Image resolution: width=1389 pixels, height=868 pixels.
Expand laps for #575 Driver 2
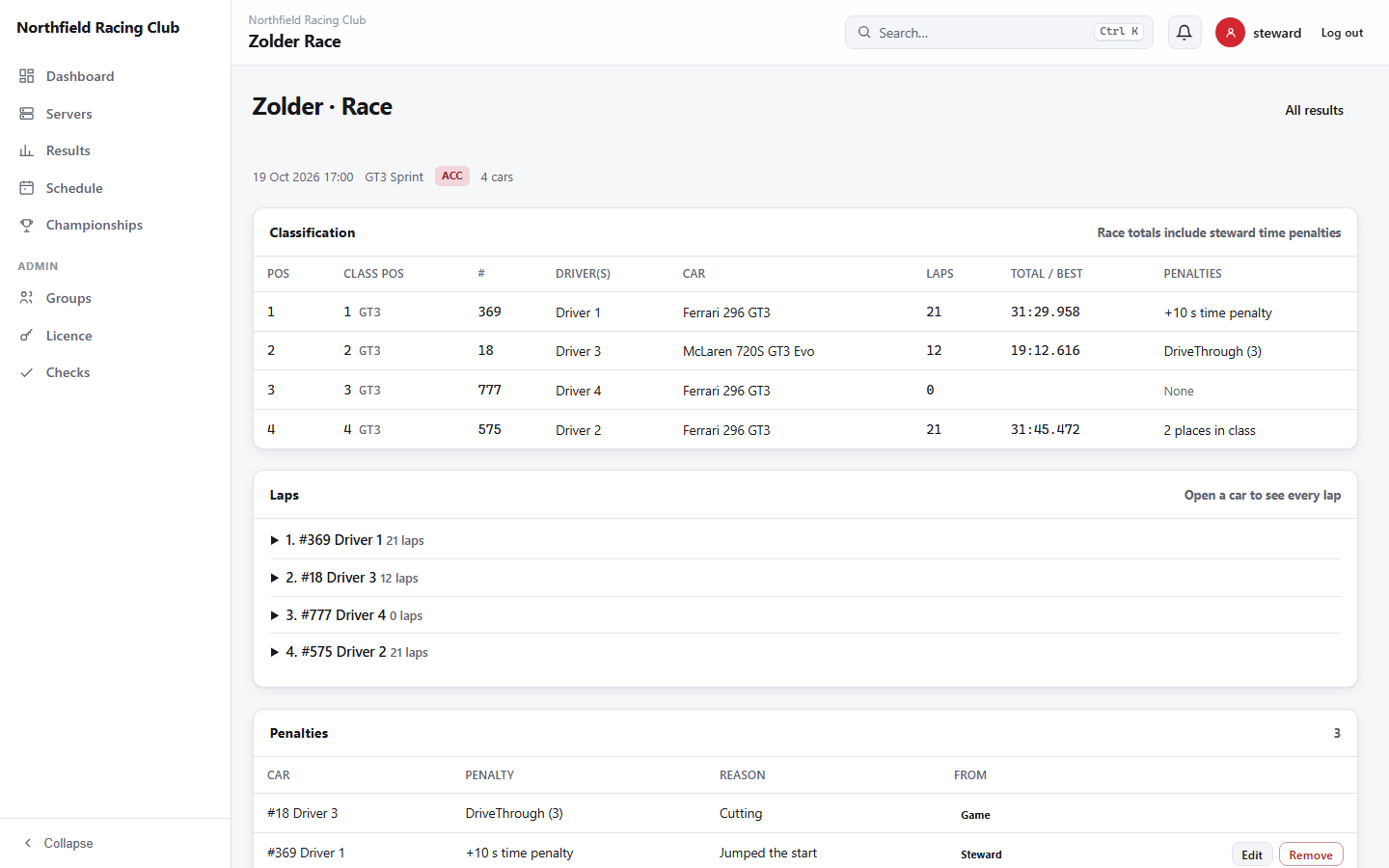(805, 652)
